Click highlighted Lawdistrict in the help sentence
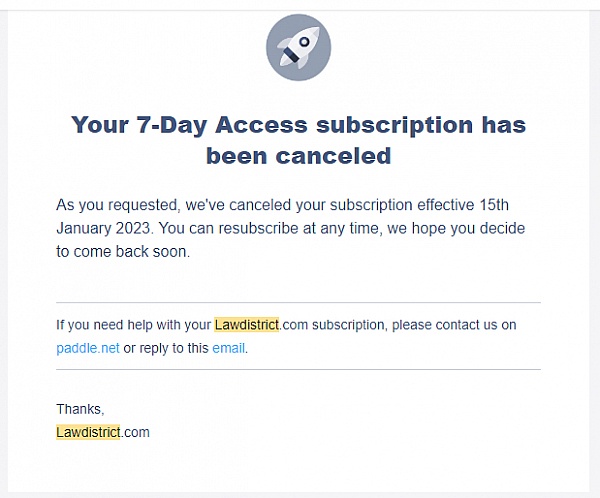Screen dimensions: 600x498 (247, 325)
